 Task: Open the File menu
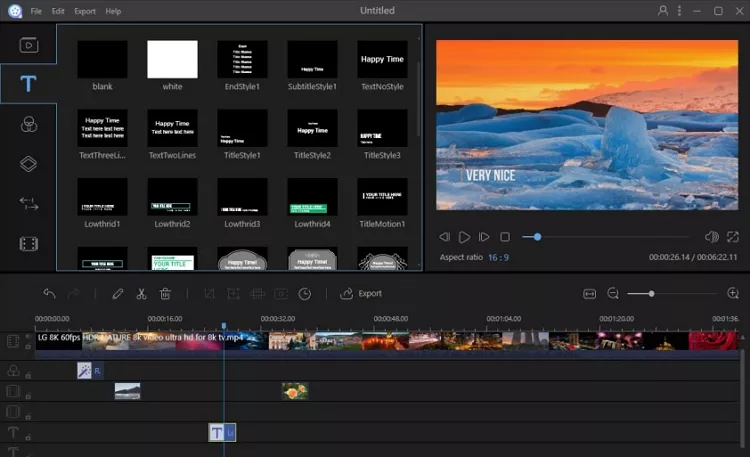coord(36,11)
